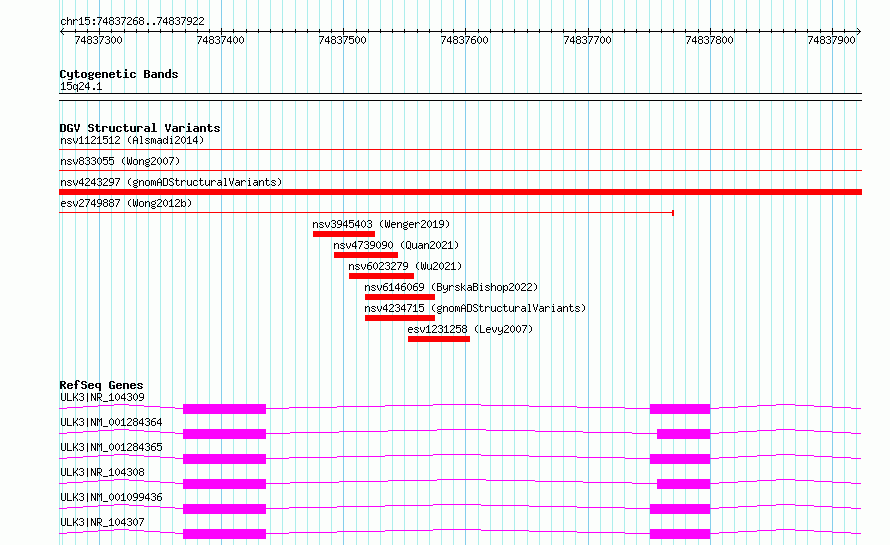This screenshot has width=890, height=545.
Task: Click ruler position 74837500
Action: point(342,40)
